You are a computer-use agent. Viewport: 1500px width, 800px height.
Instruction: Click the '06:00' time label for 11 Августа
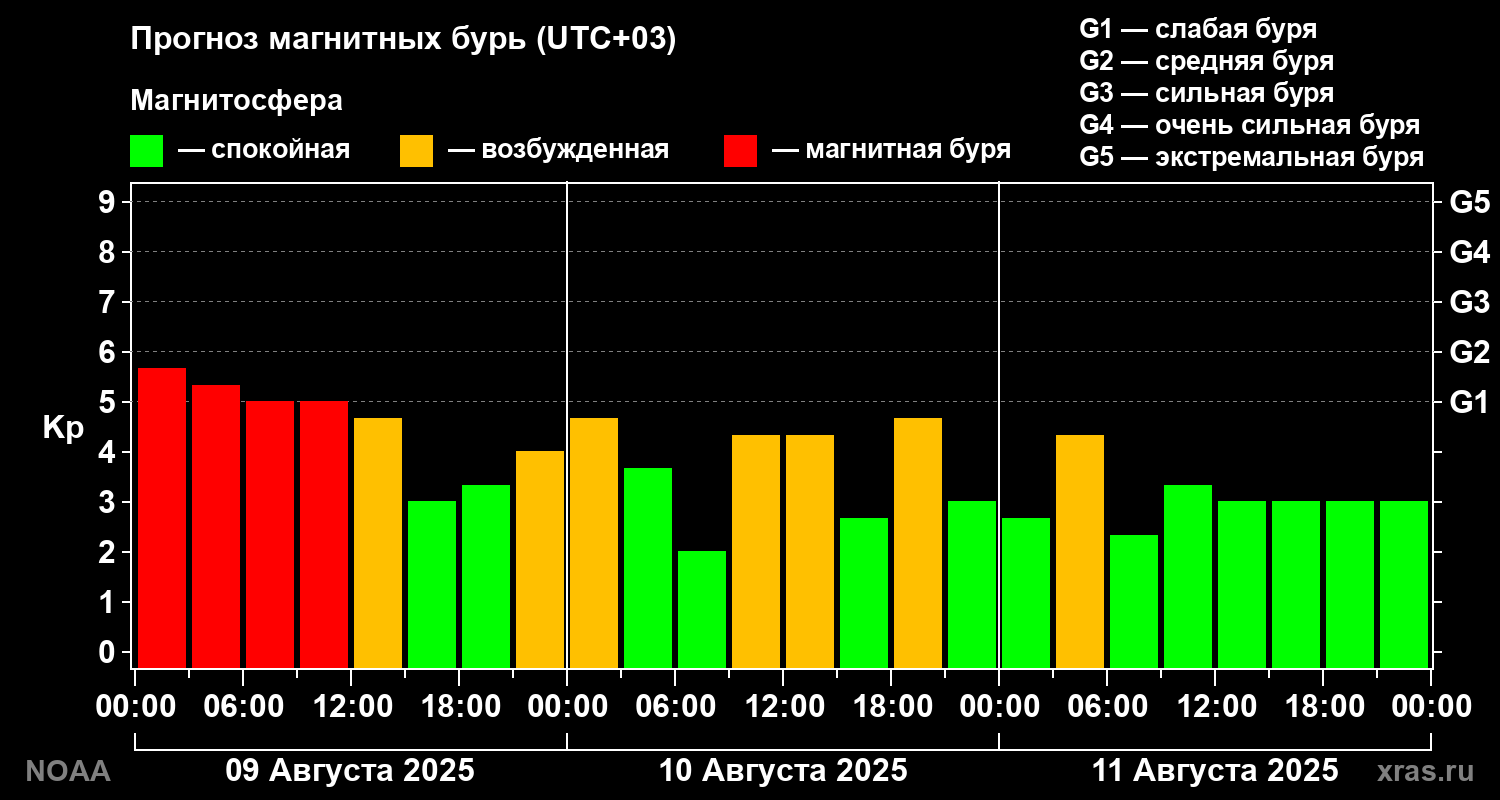point(1107,707)
